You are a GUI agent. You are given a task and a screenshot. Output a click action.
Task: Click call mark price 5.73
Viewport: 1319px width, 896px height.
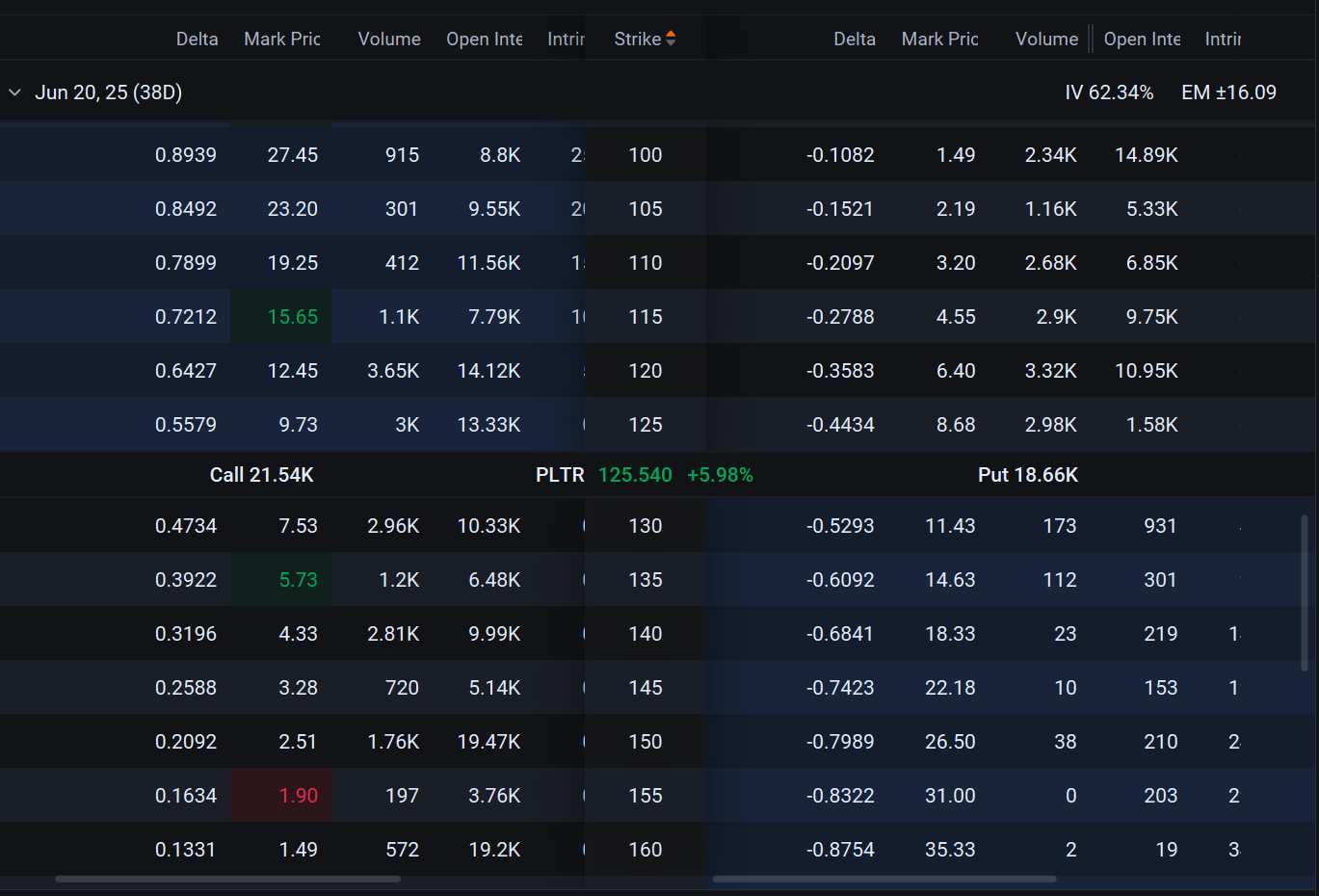[299, 580]
